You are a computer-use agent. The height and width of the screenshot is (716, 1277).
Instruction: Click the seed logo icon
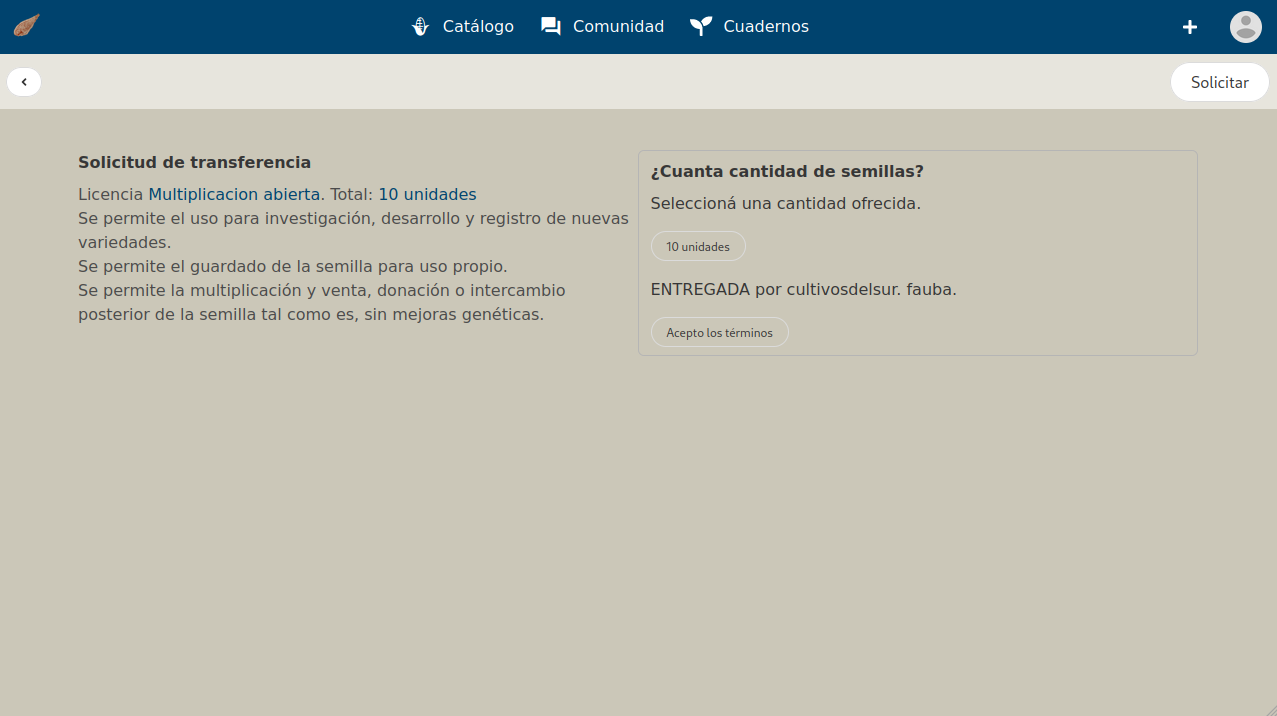(x=26, y=26)
